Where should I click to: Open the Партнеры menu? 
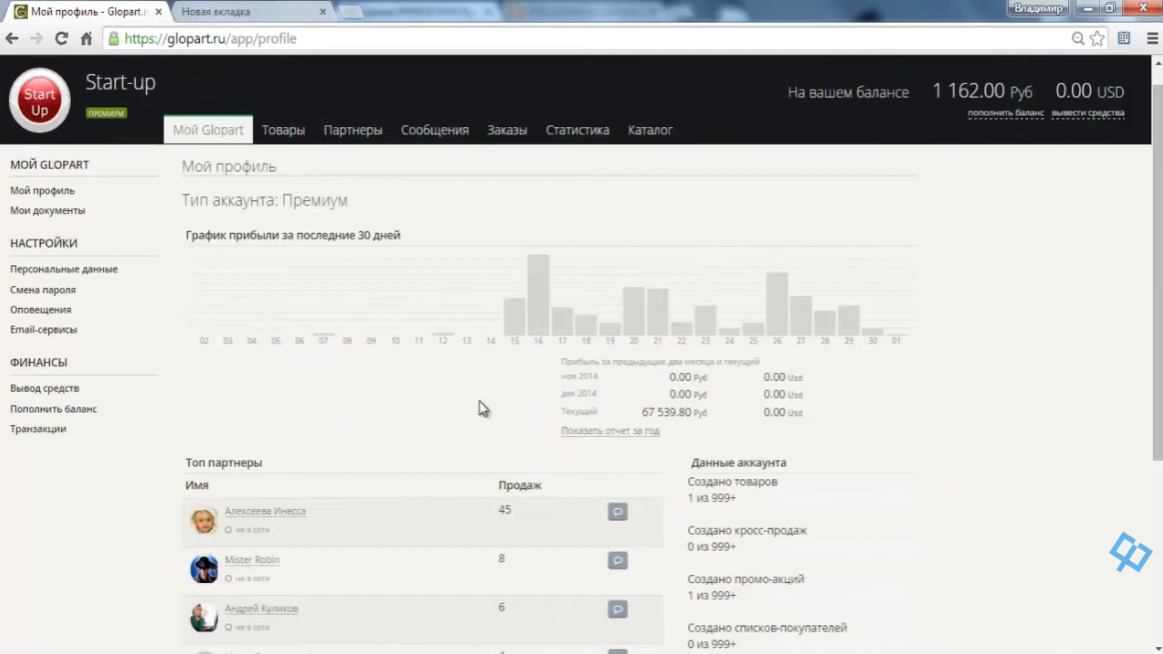coord(353,130)
